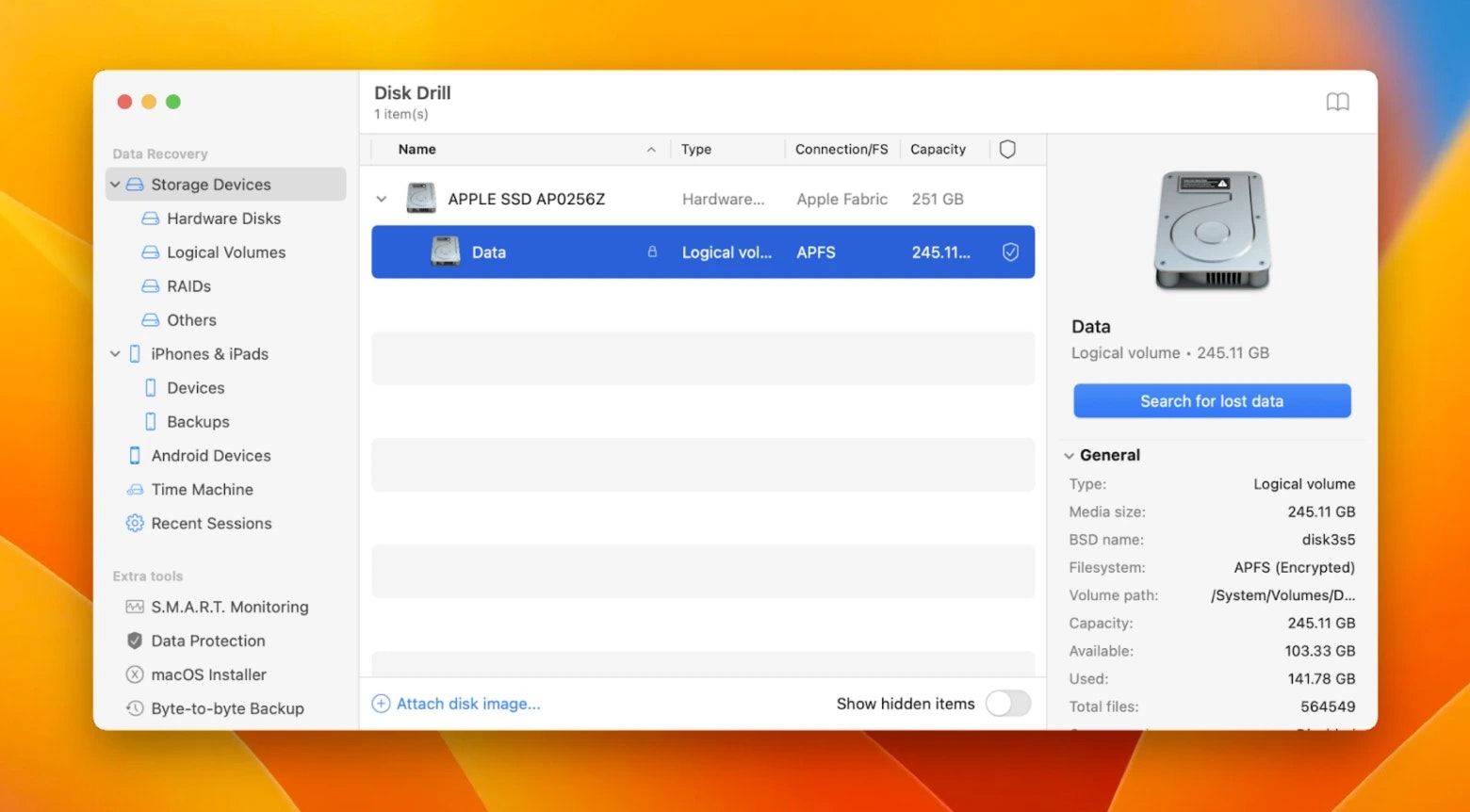Click the plus icon beside Attach disk image
Image resolution: width=1470 pixels, height=812 pixels.
coord(381,704)
